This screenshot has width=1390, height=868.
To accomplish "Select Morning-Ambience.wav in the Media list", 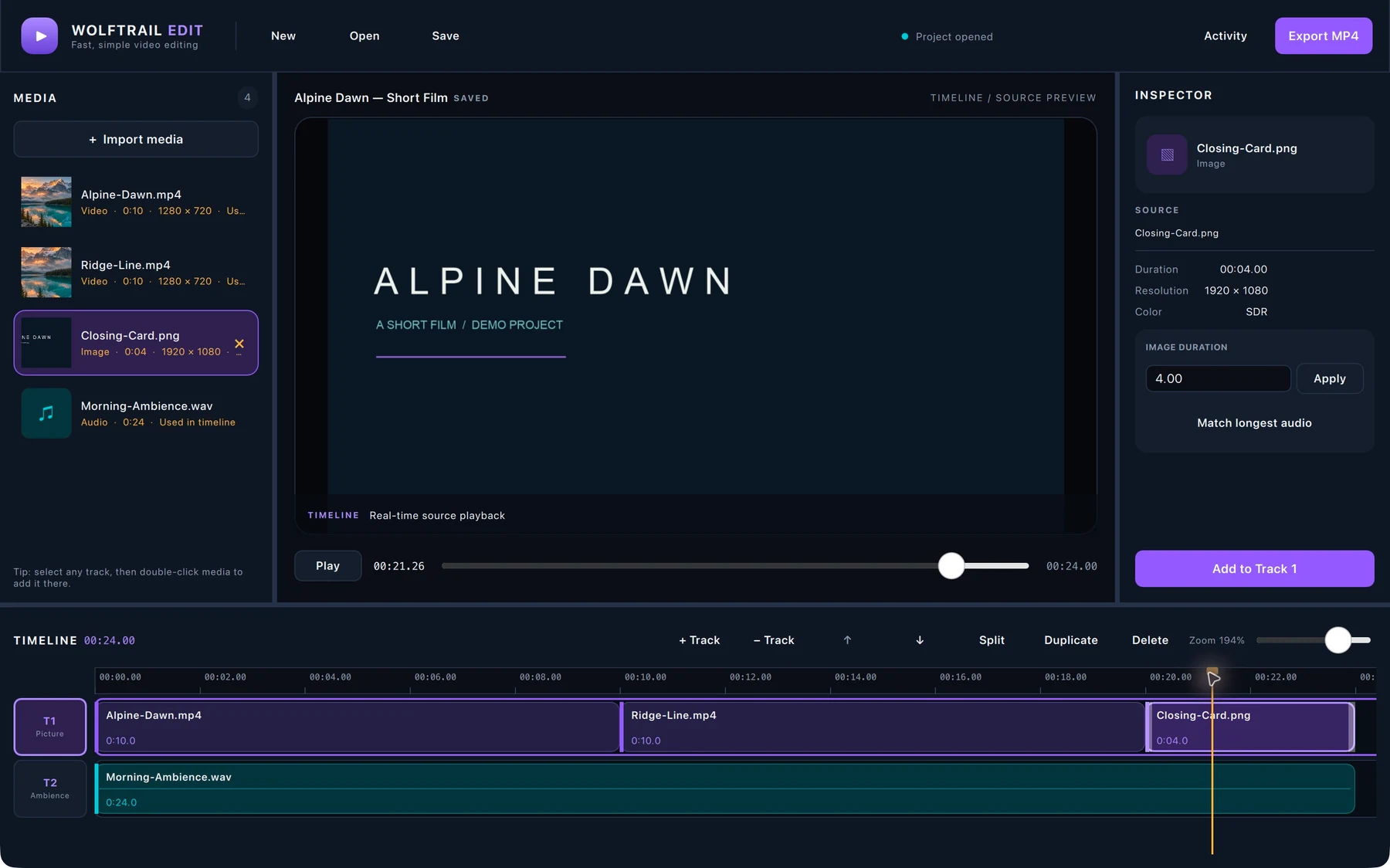I will click(136, 413).
